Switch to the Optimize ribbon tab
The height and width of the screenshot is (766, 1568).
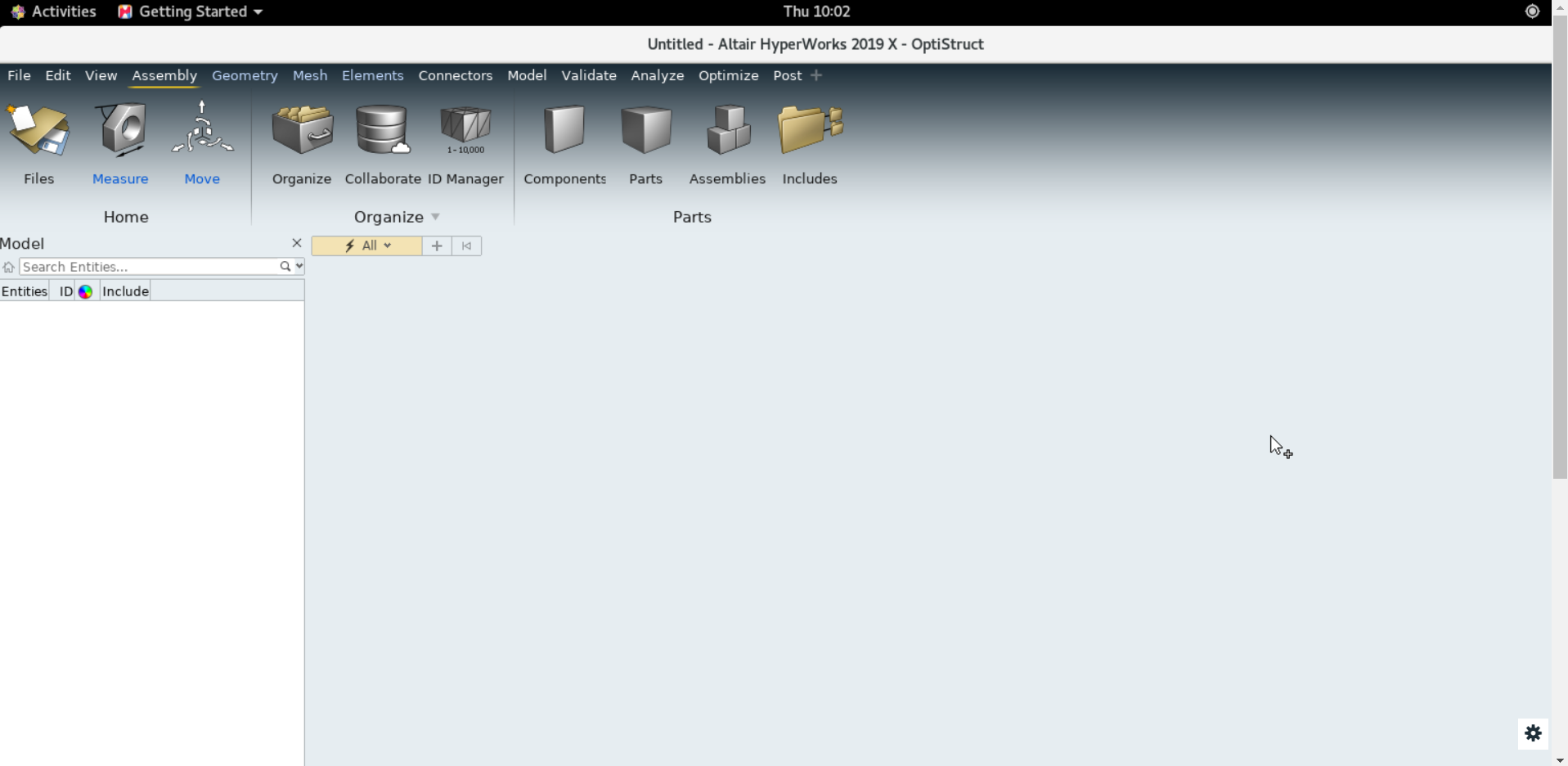[x=729, y=75]
